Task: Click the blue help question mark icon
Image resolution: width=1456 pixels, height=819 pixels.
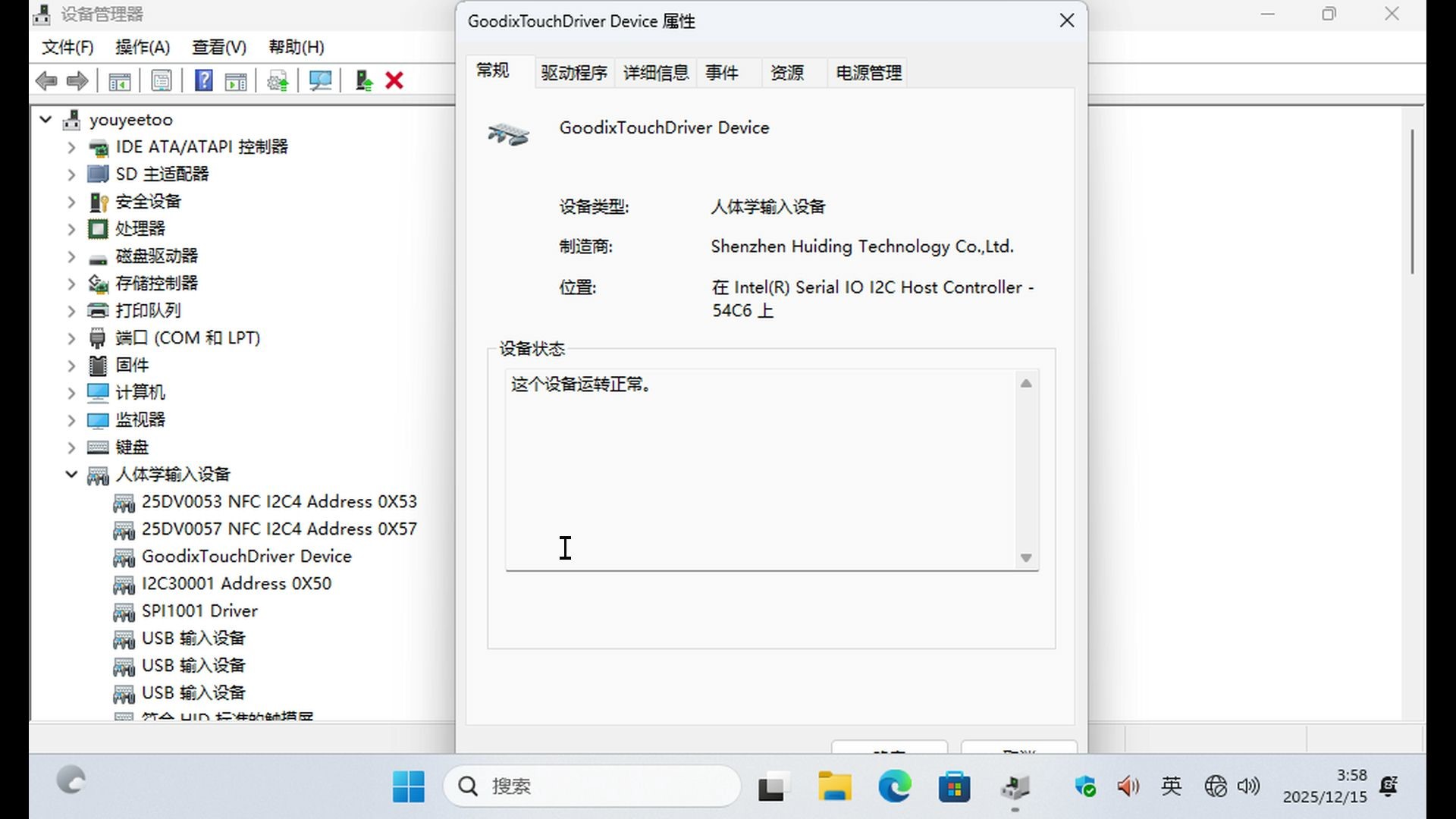Action: pyautogui.click(x=203, y=80)
